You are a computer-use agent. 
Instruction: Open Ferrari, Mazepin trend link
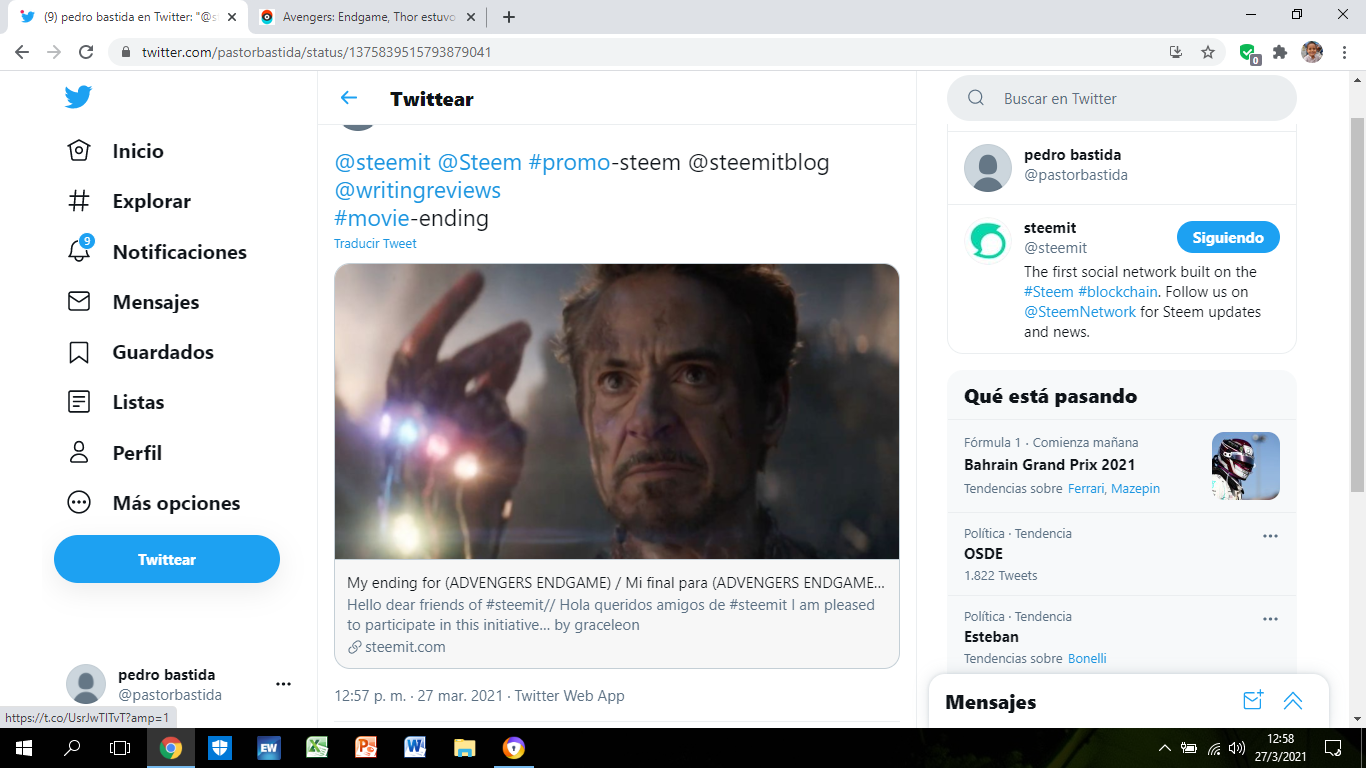pos(1114,489)
